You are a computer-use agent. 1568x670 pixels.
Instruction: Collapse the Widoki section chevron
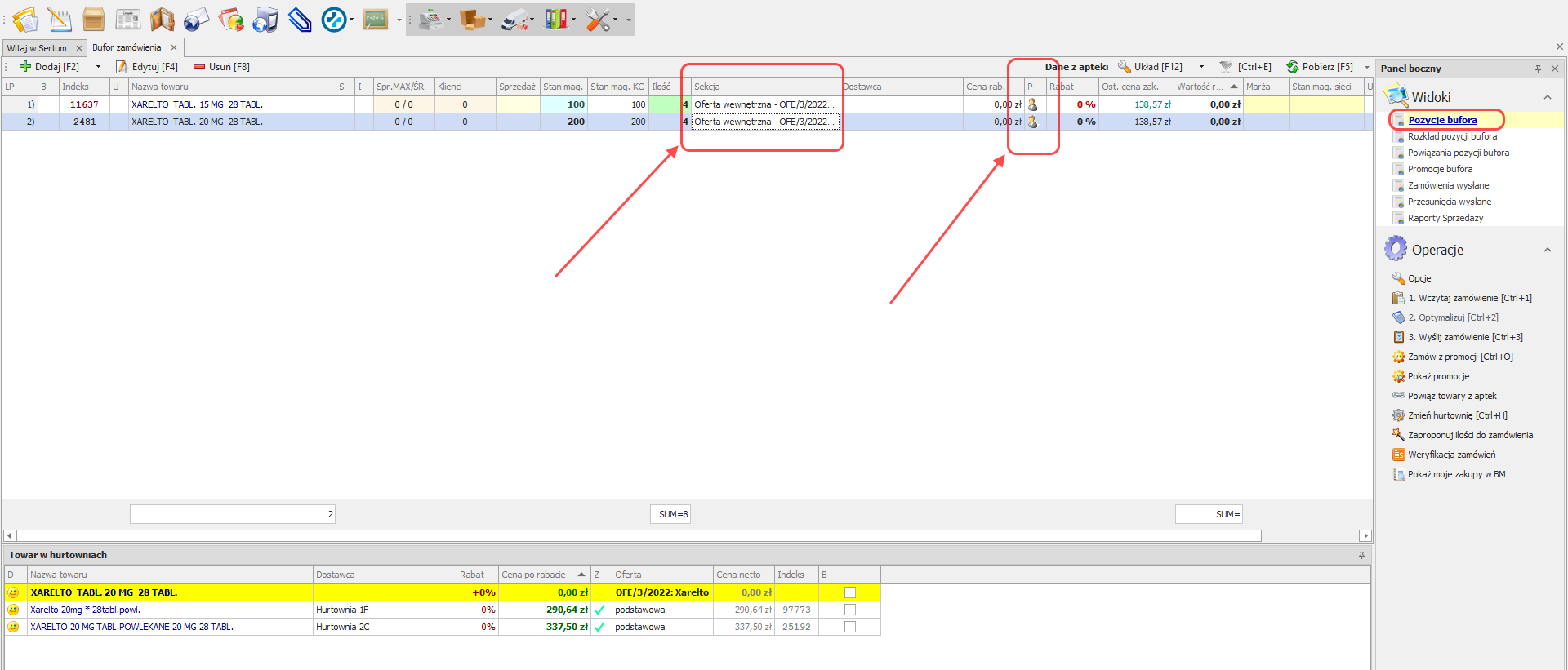[x=1547, y=97]
